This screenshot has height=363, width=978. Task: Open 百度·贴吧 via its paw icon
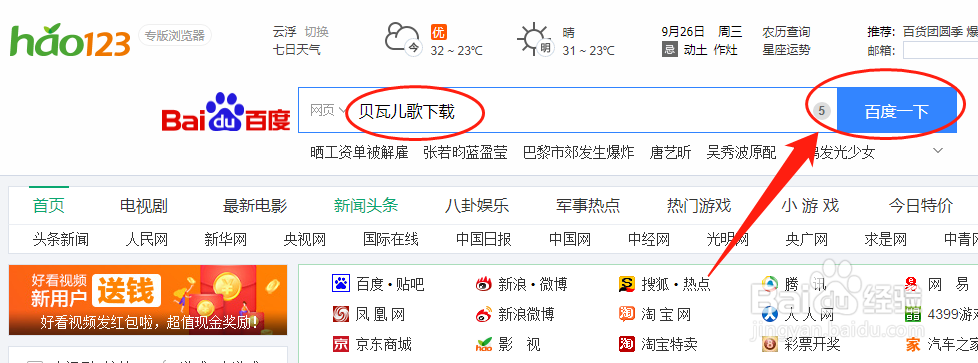click(x=341, y=284)
